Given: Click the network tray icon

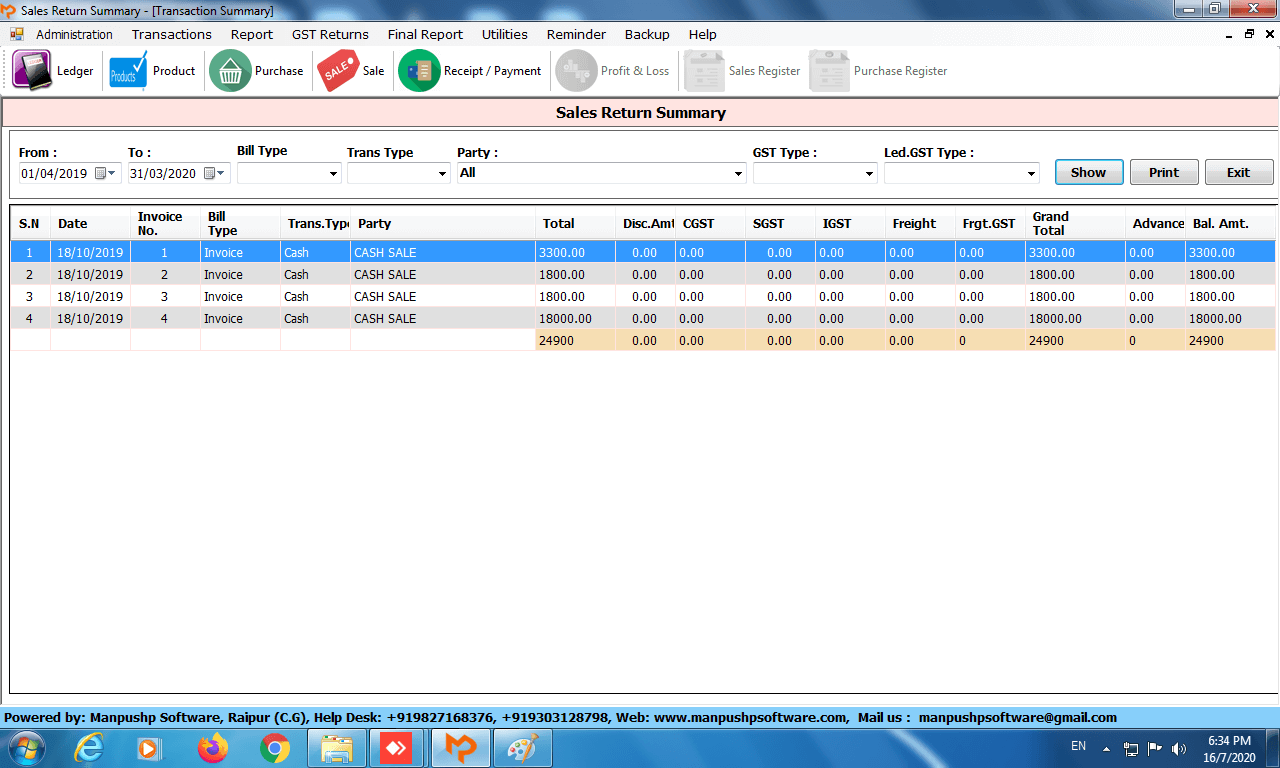Looking at the screenshot, I should point(1131,748).
